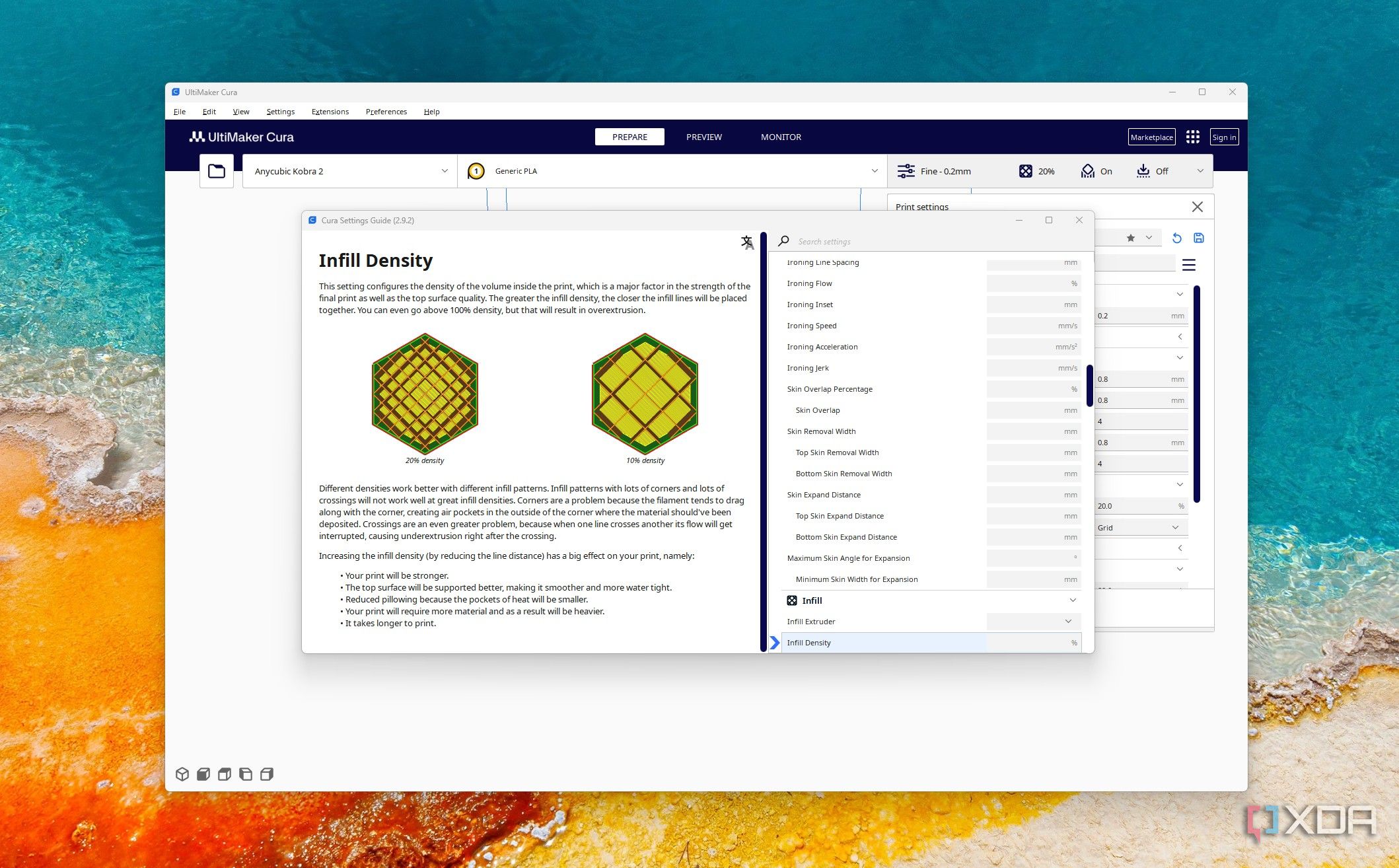
Task: Switch to the PREVIEW tab
Action: [x=703, y=137]
